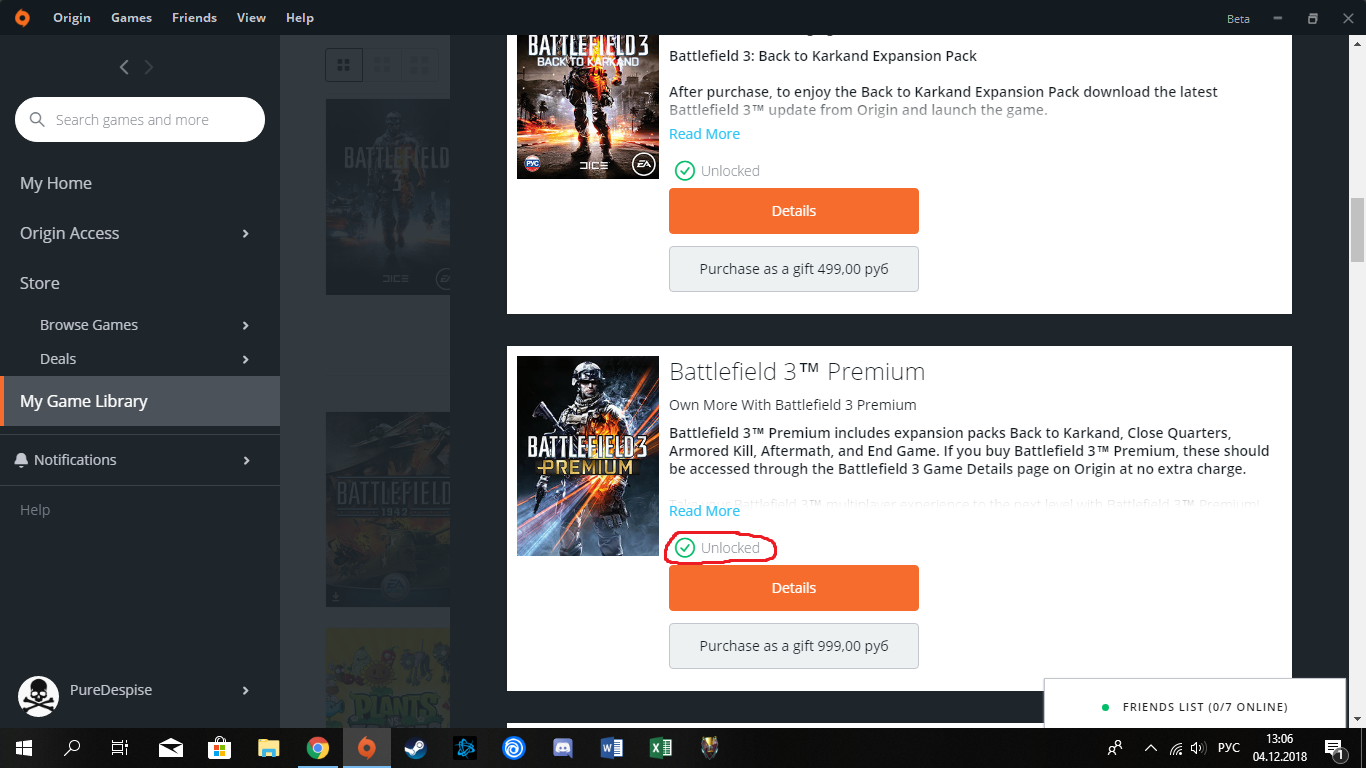Expand the PureDespise account menu arrow
This screenshot has height=768, width=1366.
pyautogui.click(x=246, y=690)
